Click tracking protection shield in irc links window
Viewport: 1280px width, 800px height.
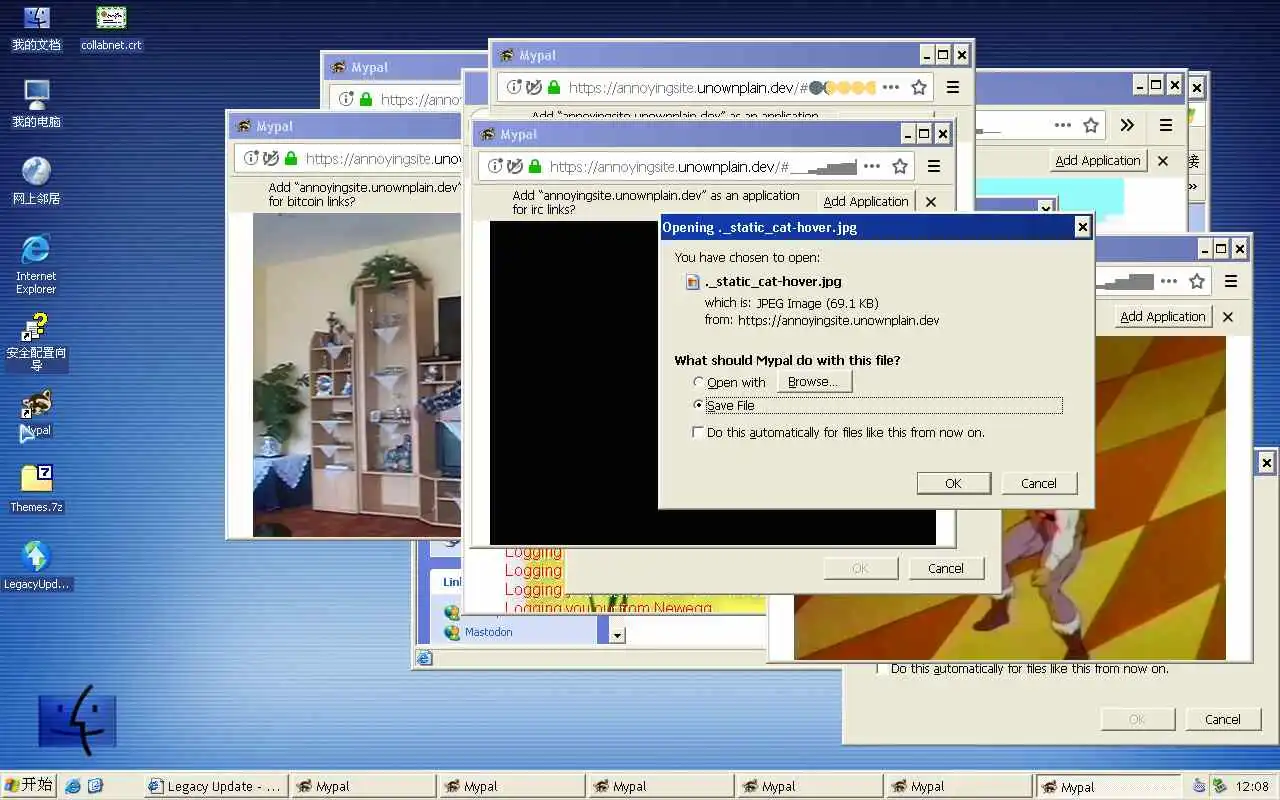[515, 167]
